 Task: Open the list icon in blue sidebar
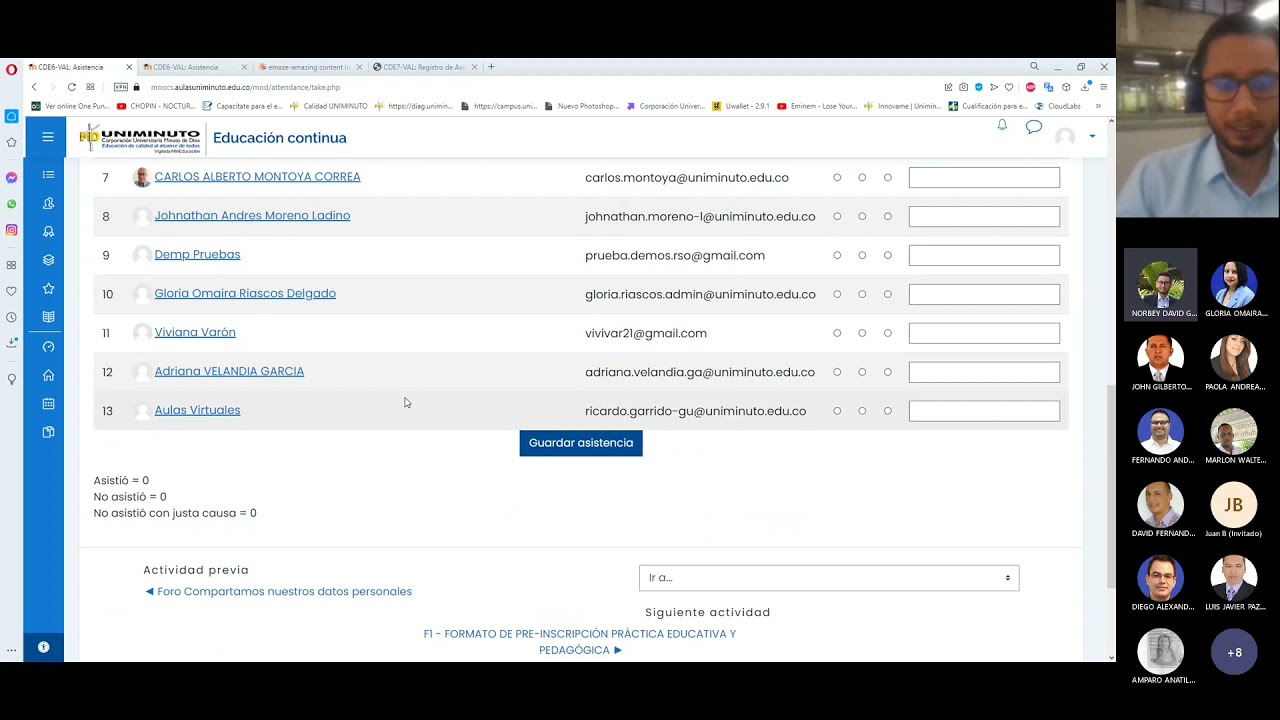[x=48, y=175]
